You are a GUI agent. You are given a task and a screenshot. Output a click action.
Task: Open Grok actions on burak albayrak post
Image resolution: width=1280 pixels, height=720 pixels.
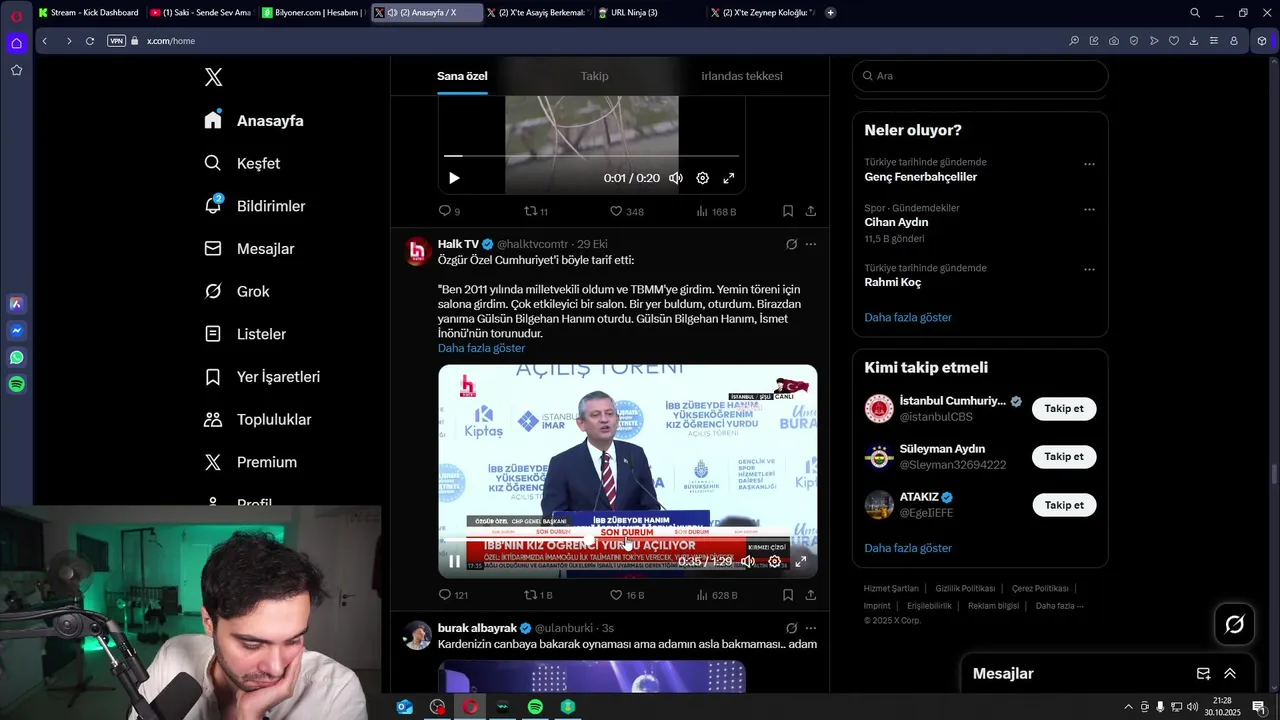(791, 628)
